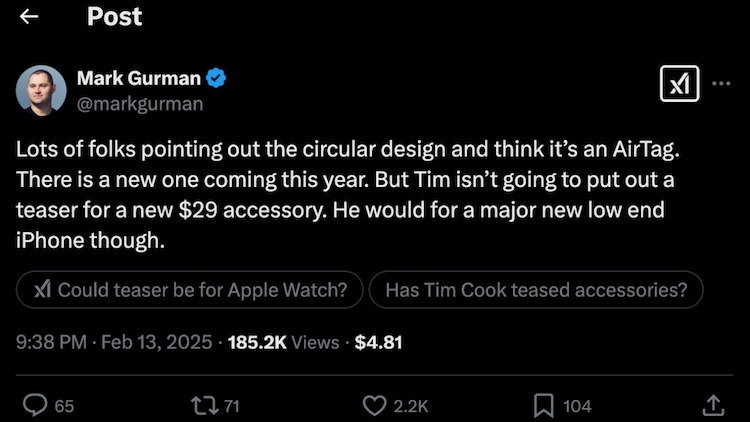Screen dimensions: 750x422
Task: Reply to the post via comment icon
Action: [36, 405]
